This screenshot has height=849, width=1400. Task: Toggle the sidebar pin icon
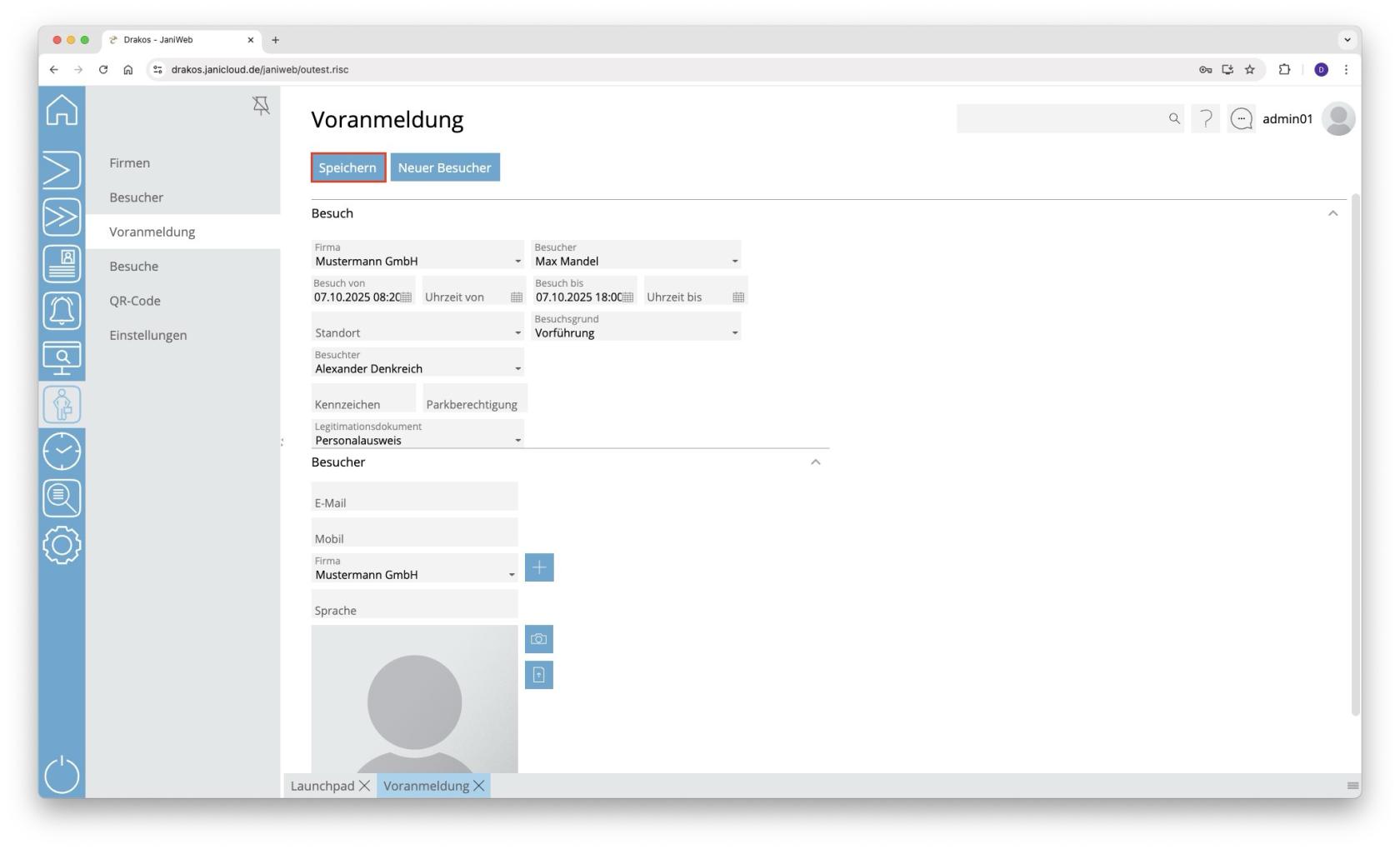point(261,106)
